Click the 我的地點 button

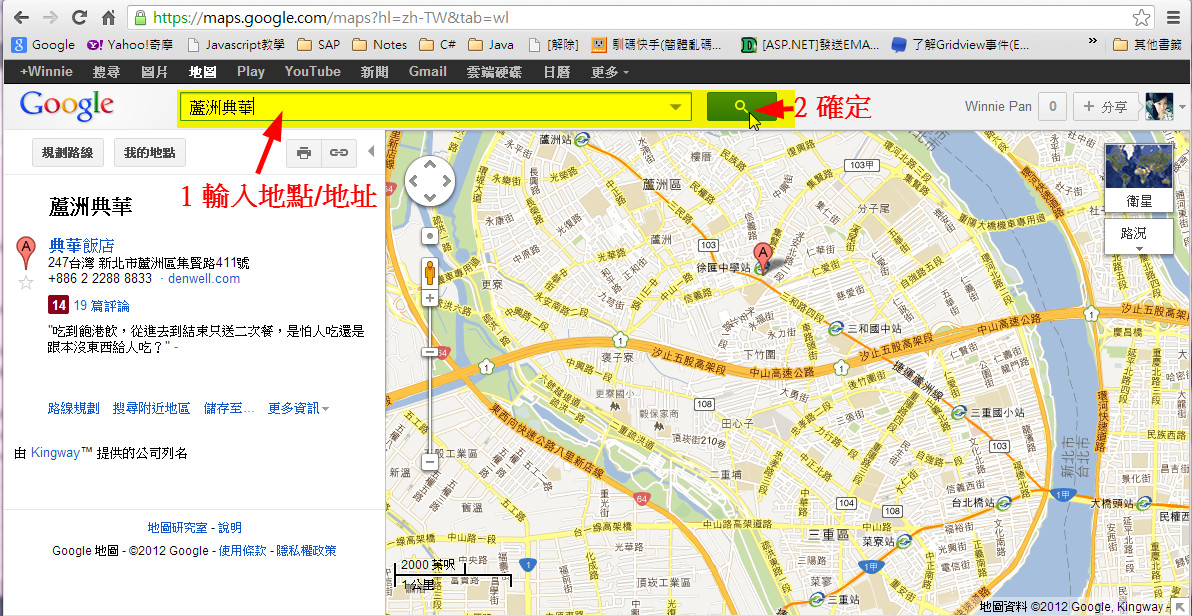pos(150,153)
